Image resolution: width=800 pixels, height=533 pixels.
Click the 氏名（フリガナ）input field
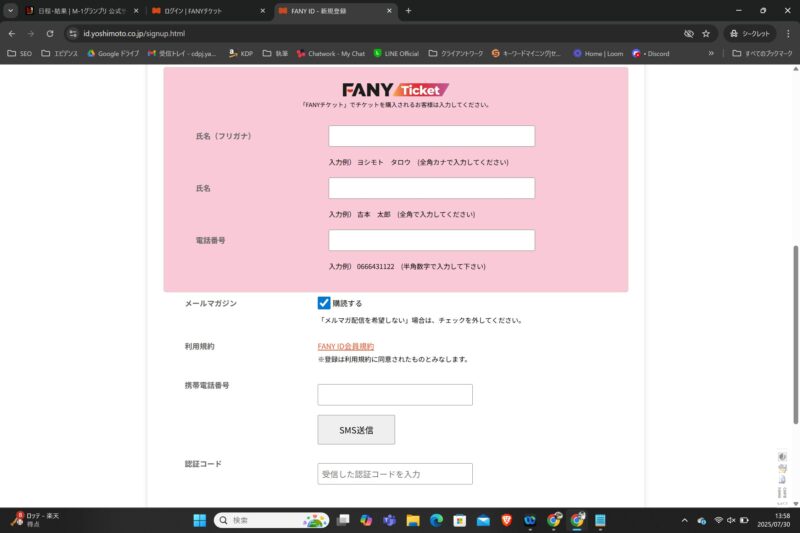(x=432, y=136)
